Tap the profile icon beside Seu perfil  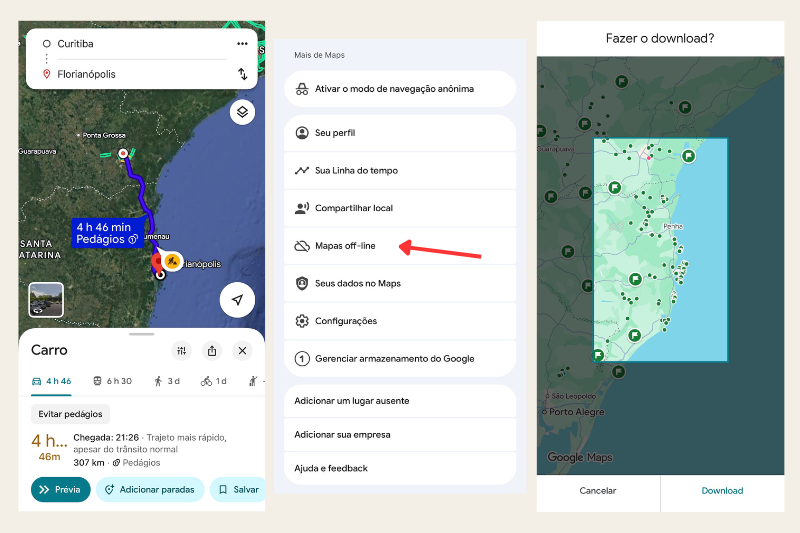tap(302, 133)
